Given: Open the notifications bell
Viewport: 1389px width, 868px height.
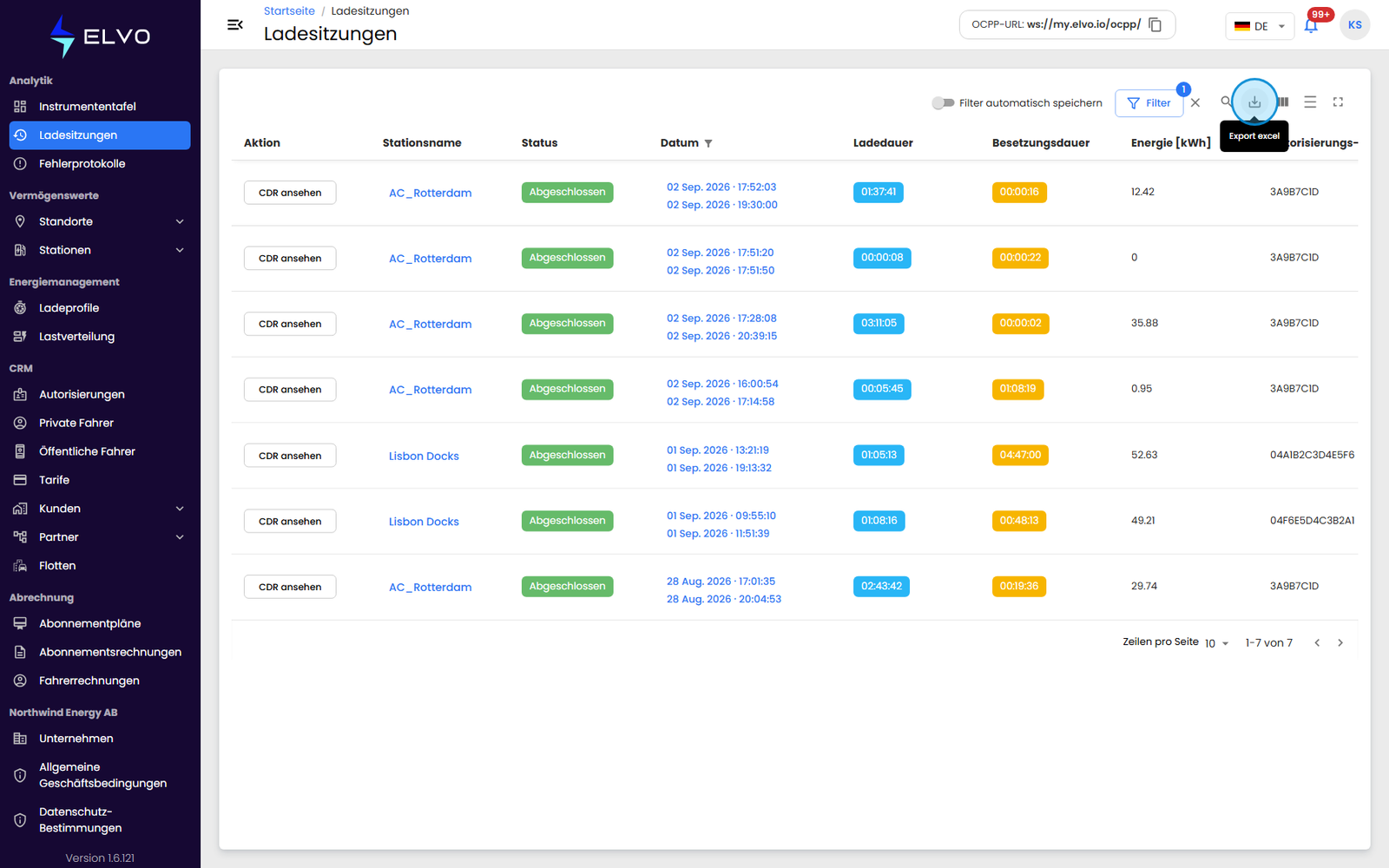Looking at the screenshot, I should pyautogui.click(x=1311, y=25).
